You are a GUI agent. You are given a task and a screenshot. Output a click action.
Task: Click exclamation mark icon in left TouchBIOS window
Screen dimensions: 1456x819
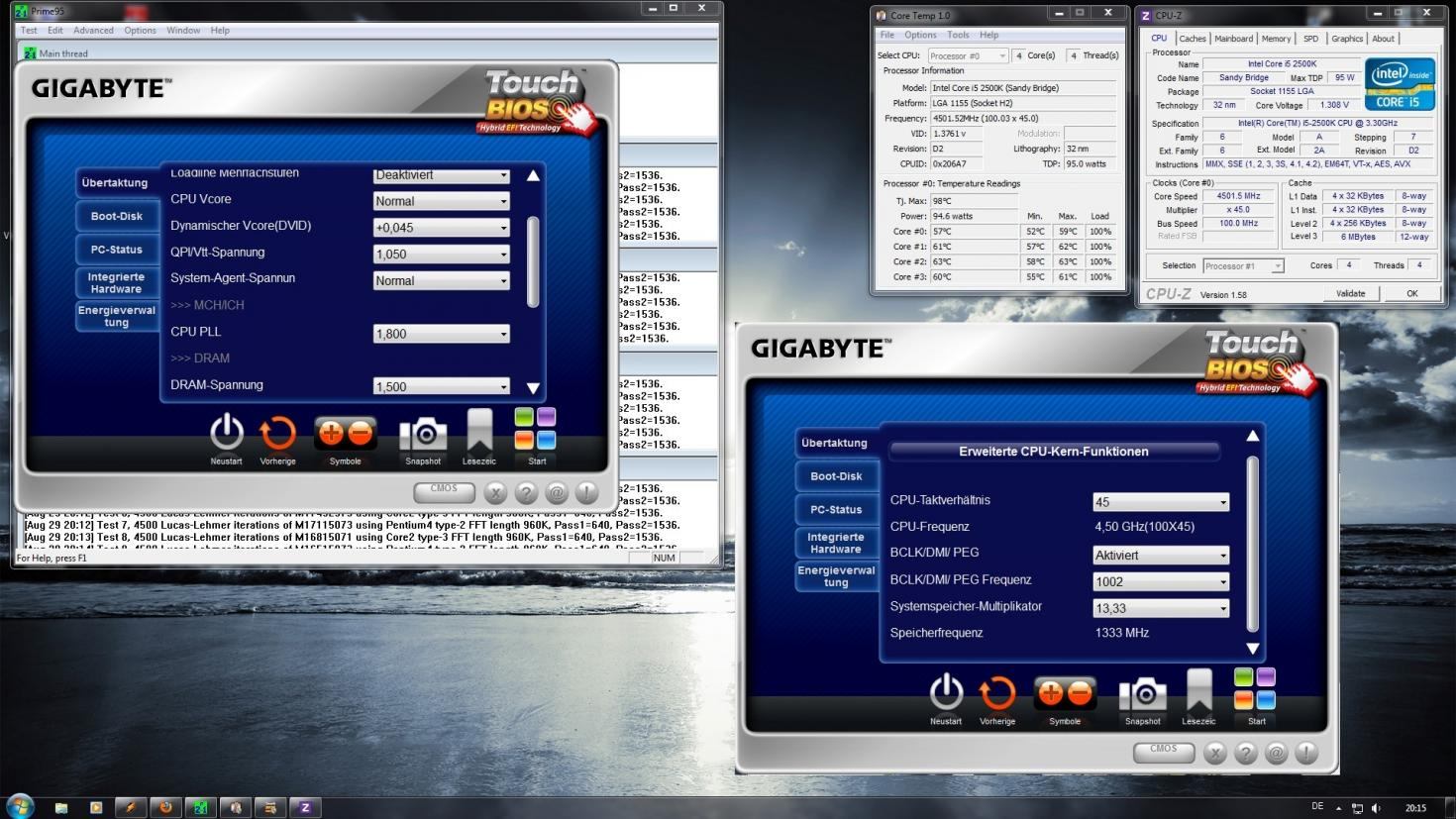point(585,492)
